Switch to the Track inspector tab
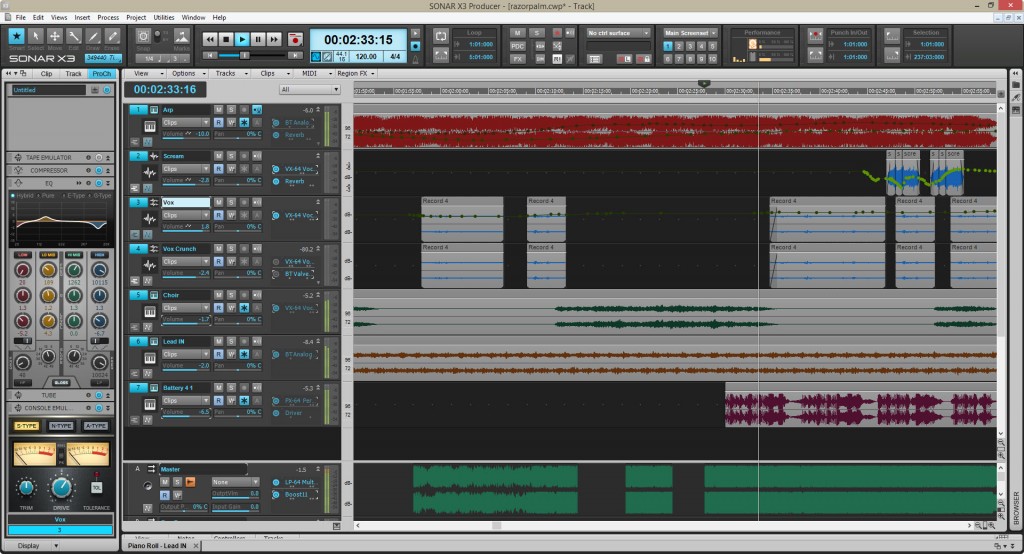1024x554 pixels. tap(73, 74)
